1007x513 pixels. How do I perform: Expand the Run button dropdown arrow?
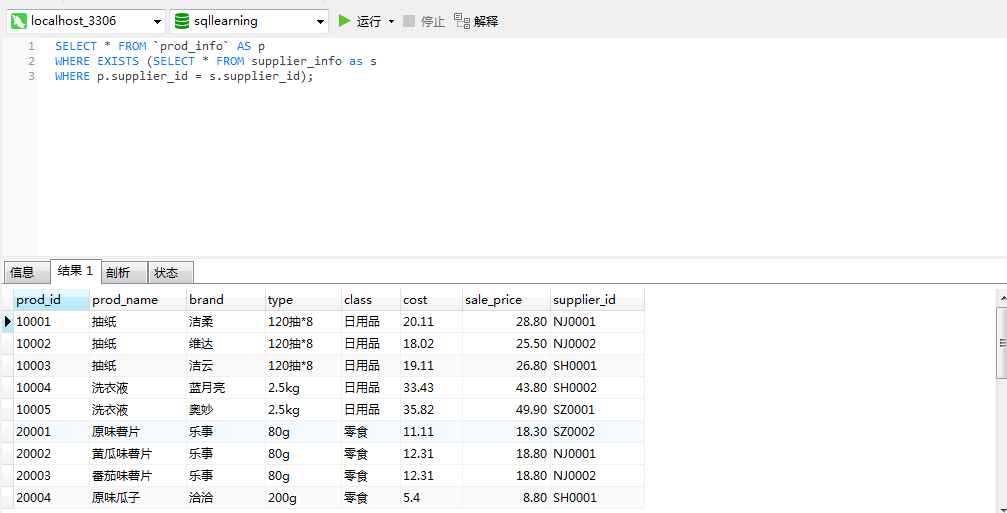[x=392, y=22]
